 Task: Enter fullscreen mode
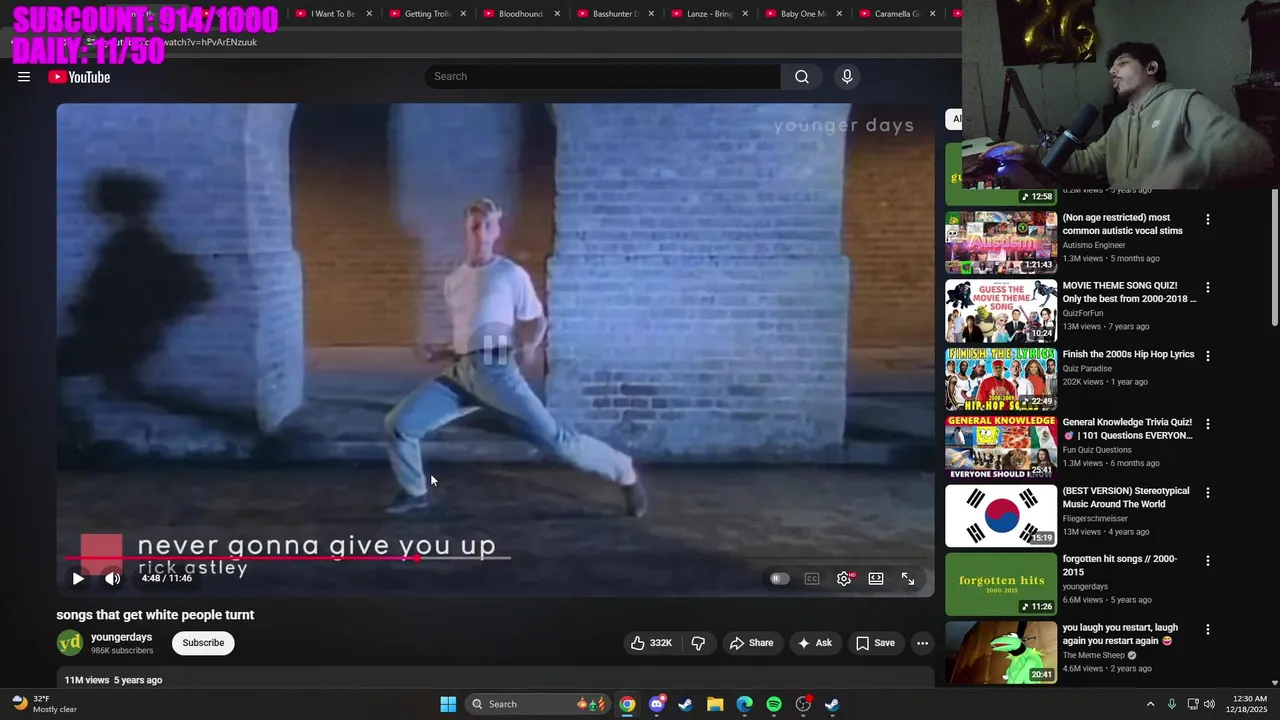[x=908, y=578]
